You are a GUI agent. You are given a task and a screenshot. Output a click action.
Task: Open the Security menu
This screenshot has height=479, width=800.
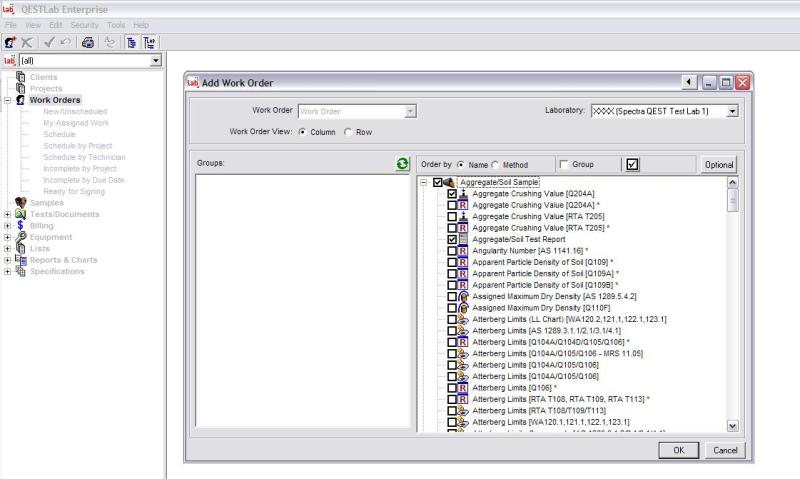point(84,24)
